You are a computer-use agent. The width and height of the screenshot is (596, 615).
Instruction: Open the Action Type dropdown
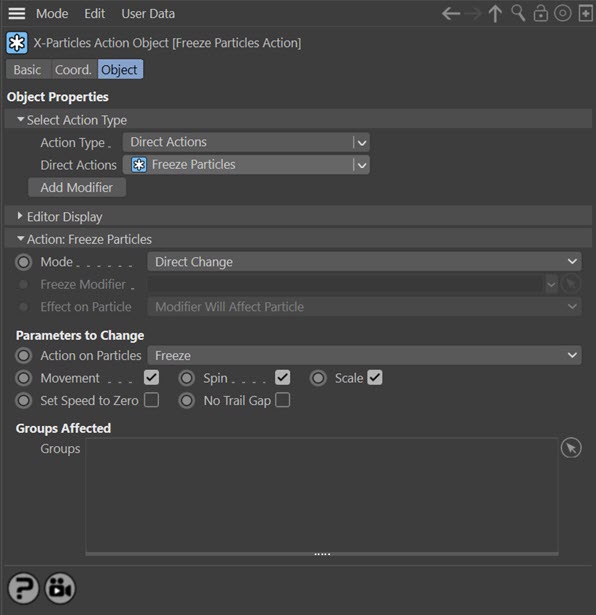pos(246,142)
